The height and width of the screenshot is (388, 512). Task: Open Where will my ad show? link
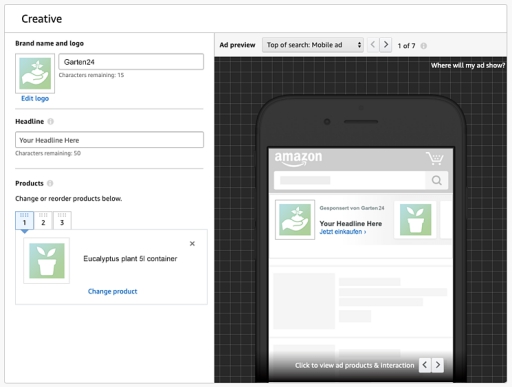[468, 65]
